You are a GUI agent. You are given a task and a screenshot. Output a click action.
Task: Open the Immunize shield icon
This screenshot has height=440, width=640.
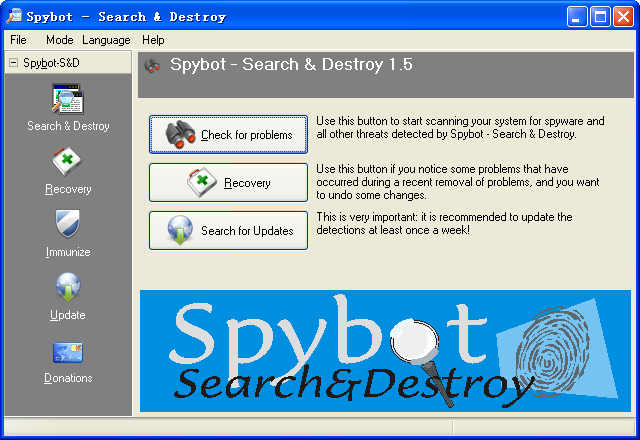point(68,225)
